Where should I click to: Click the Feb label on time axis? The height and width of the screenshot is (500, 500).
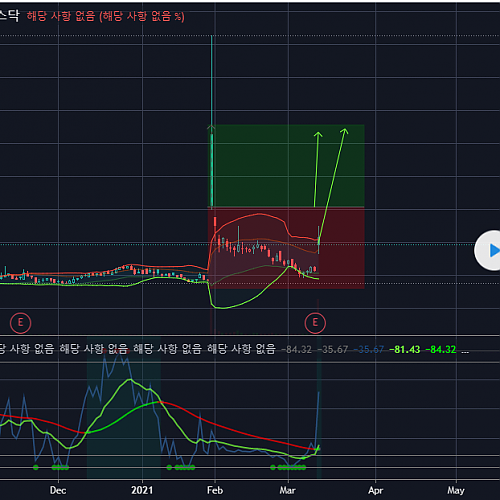tap(215, 490)
